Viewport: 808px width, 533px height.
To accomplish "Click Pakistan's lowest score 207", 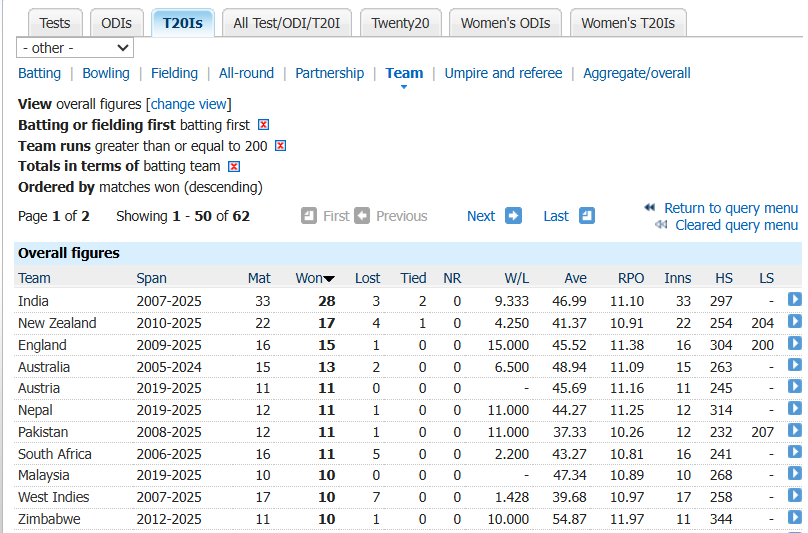I will (x=763, y=432).
